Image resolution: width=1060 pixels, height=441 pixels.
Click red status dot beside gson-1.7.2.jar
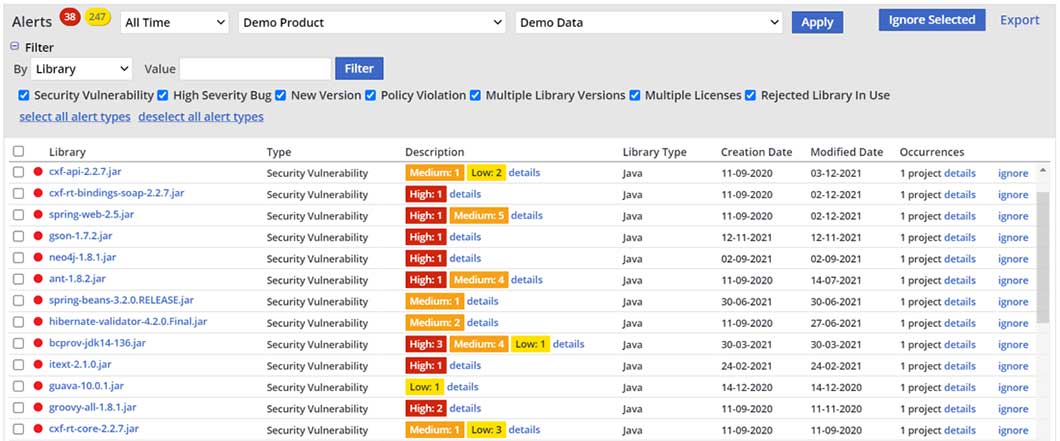[38, 237]
